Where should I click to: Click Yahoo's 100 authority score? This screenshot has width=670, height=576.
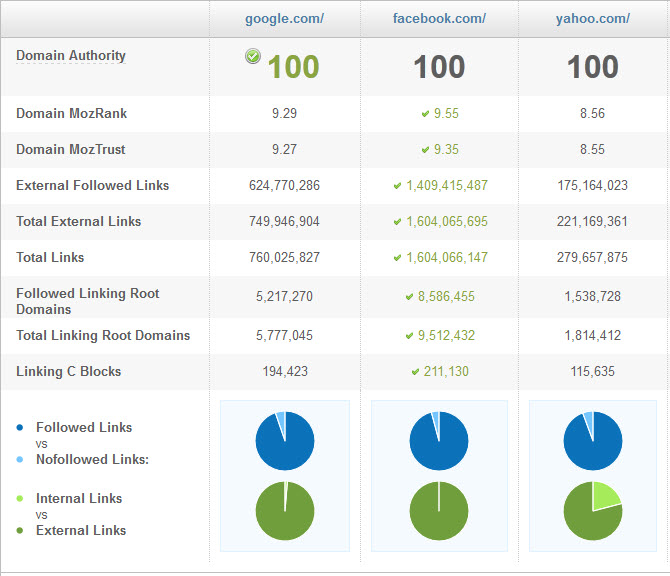(593, 67)
